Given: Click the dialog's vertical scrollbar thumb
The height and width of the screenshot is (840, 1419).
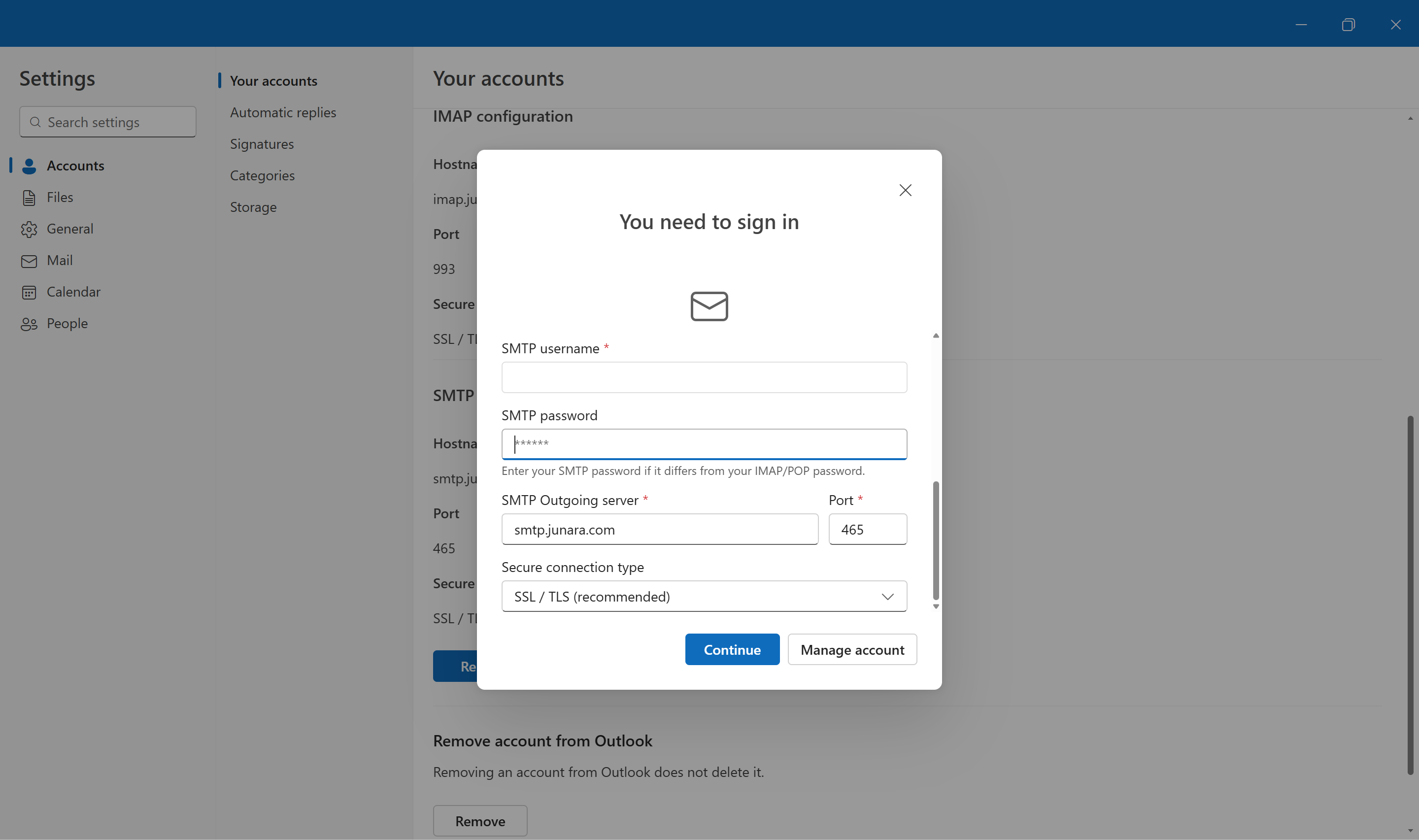Looking at the screenshot, I should (x=936, y=540).
